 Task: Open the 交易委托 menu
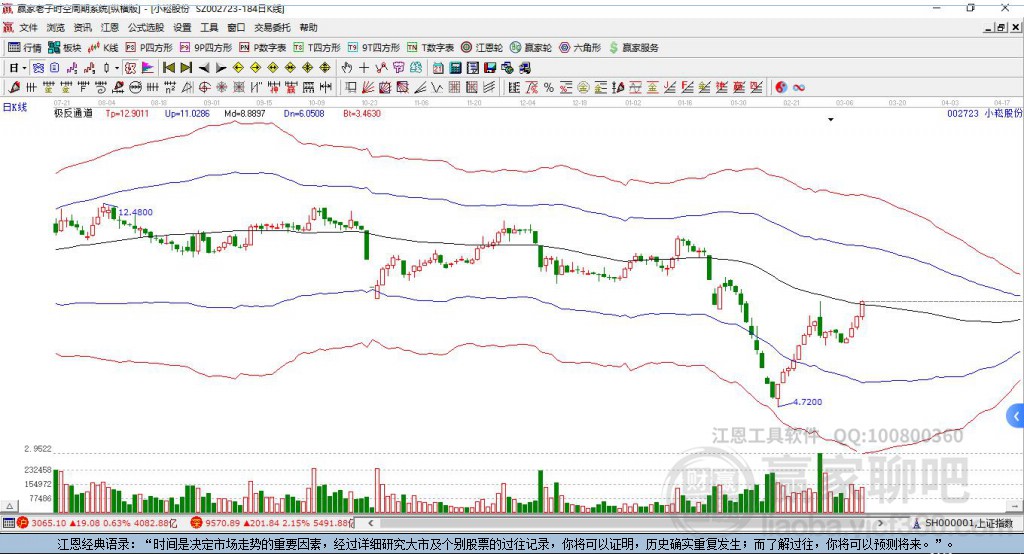[272, 27]
